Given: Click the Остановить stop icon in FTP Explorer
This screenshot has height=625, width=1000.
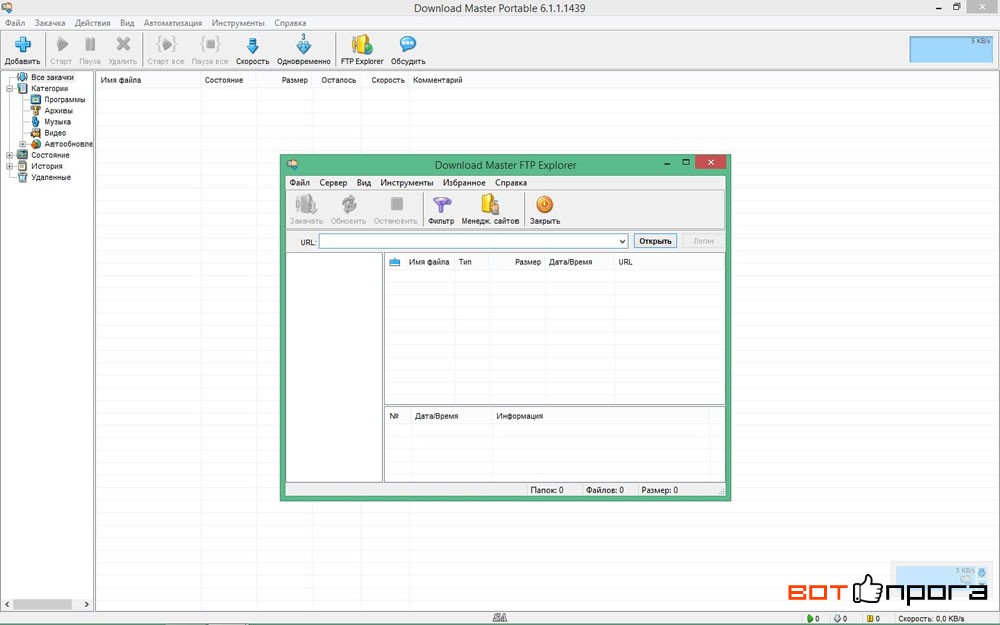Looking at the screenshot, I should tap(397, 204).
